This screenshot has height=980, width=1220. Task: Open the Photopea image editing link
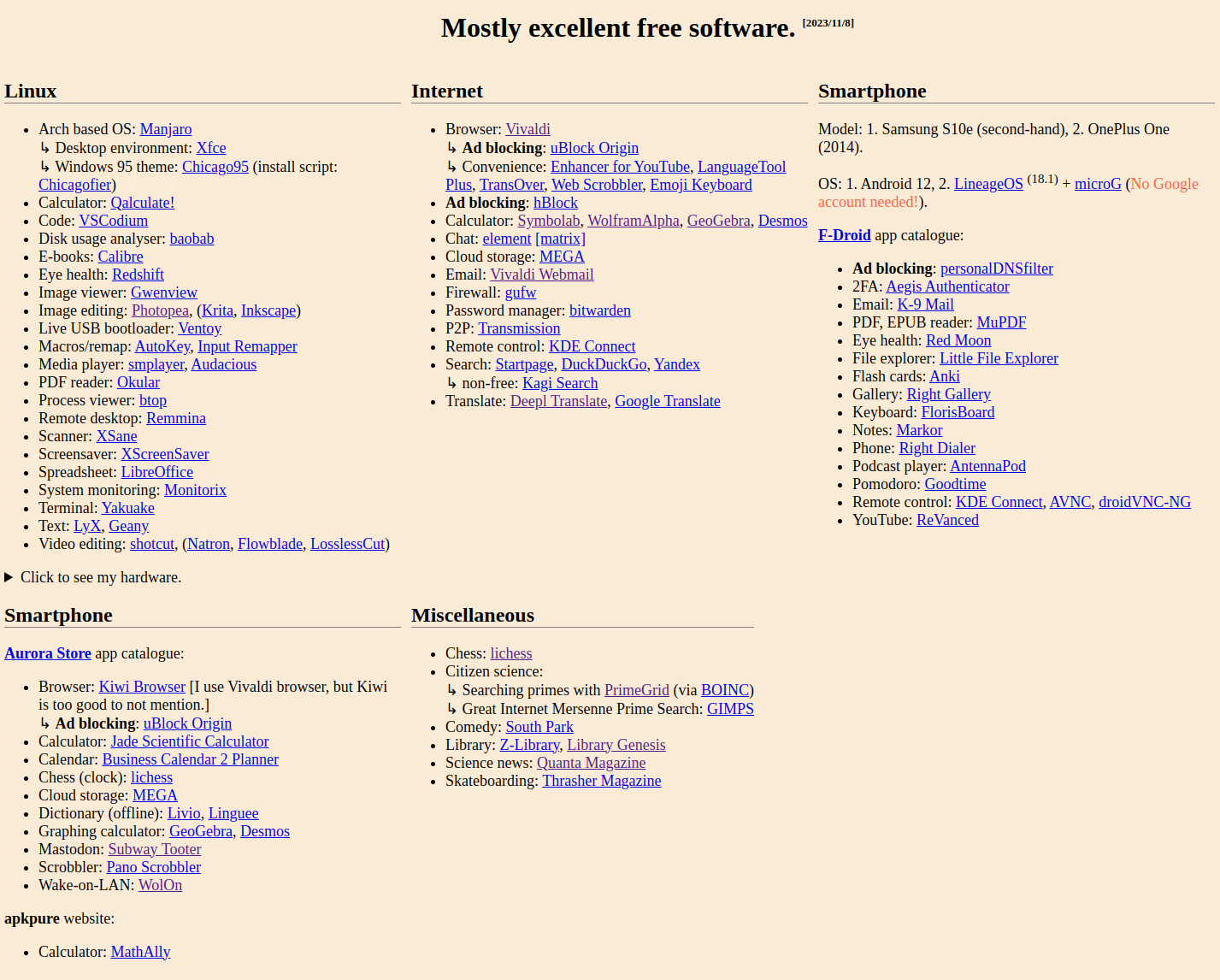click(x=161, y=310)
